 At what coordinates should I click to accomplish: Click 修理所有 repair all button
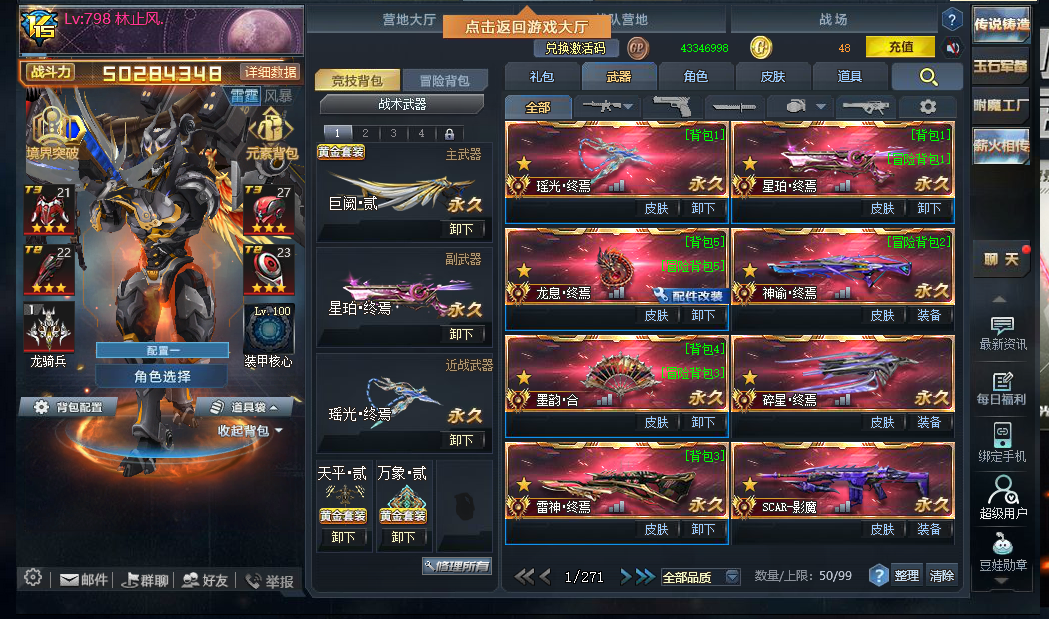click(457, 566)
